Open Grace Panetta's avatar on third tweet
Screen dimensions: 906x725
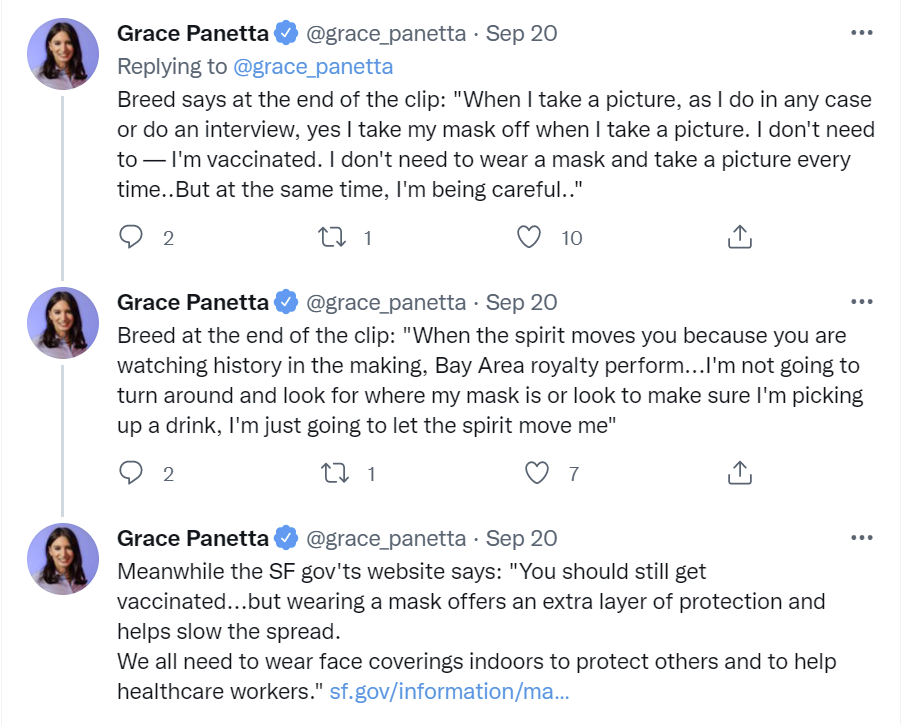coord(63,559)
